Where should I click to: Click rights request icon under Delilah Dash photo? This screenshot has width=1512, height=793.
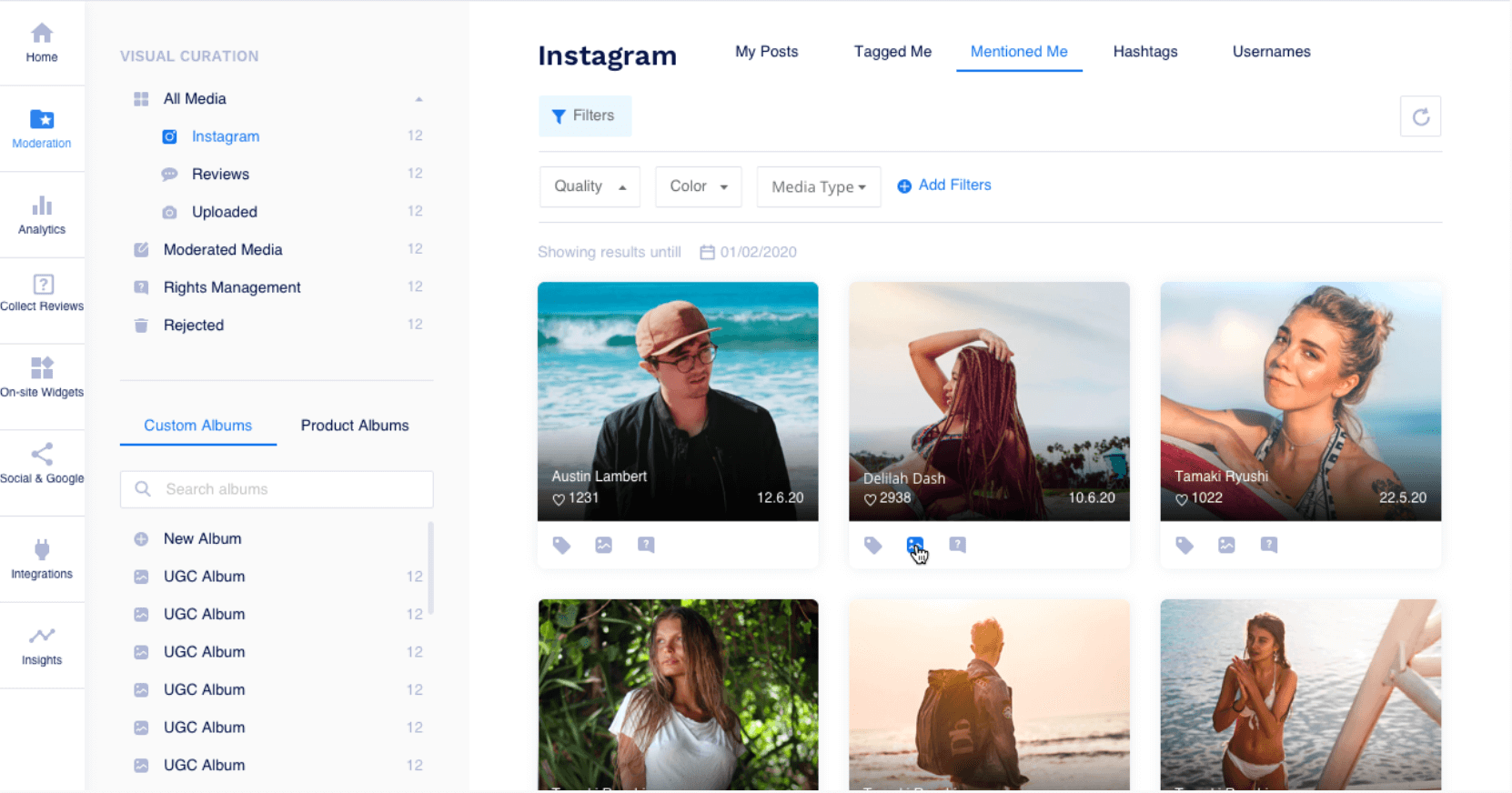(x=957, y=545)
